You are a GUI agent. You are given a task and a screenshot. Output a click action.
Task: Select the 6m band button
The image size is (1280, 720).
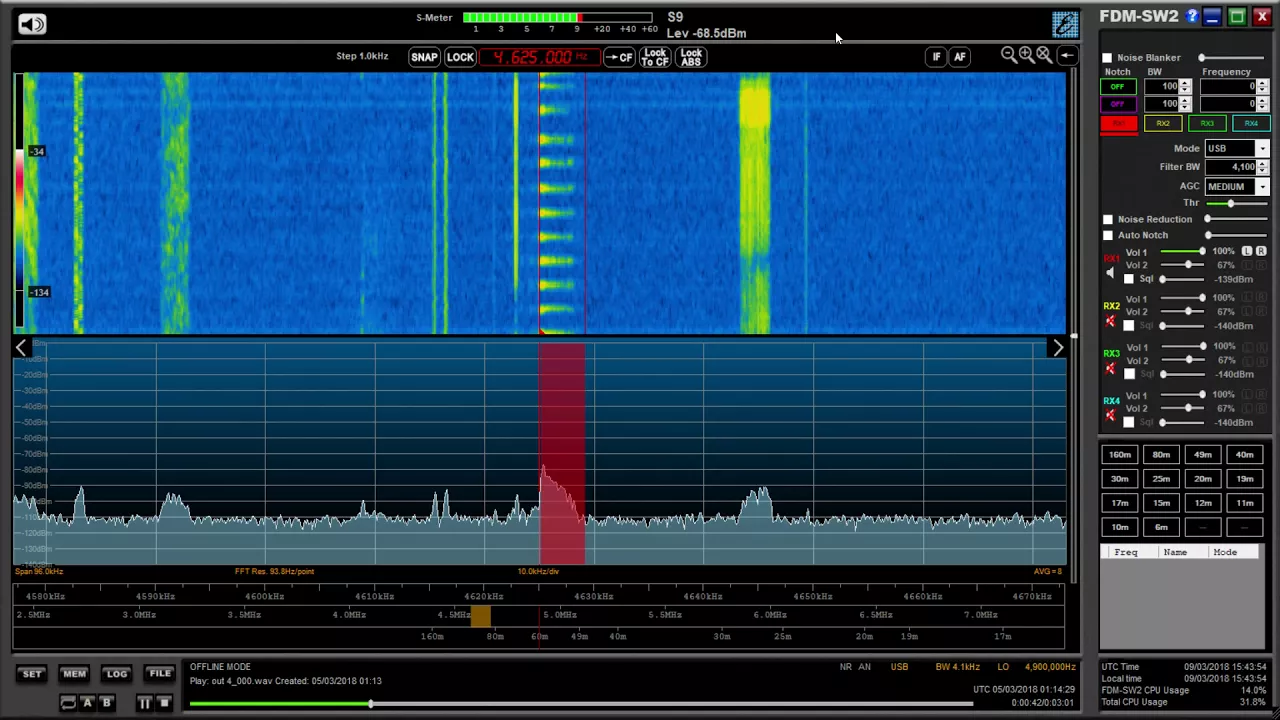pos(1161,527)
